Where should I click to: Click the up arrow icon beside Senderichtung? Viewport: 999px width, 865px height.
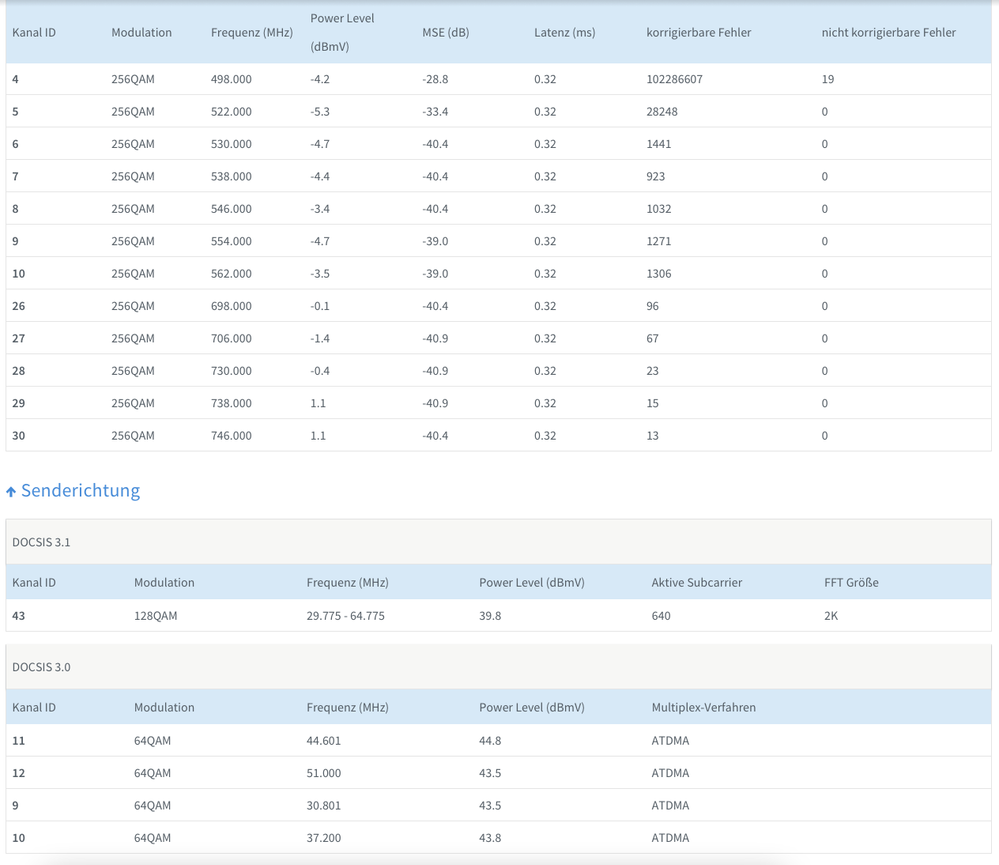(x=10, y=492)
